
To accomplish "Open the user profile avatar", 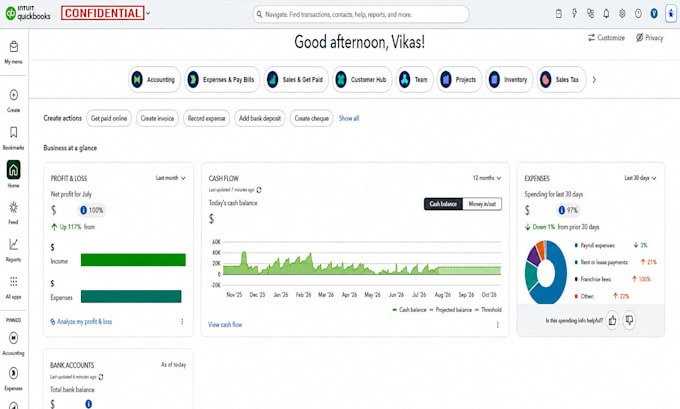I will tap(654, 14).
